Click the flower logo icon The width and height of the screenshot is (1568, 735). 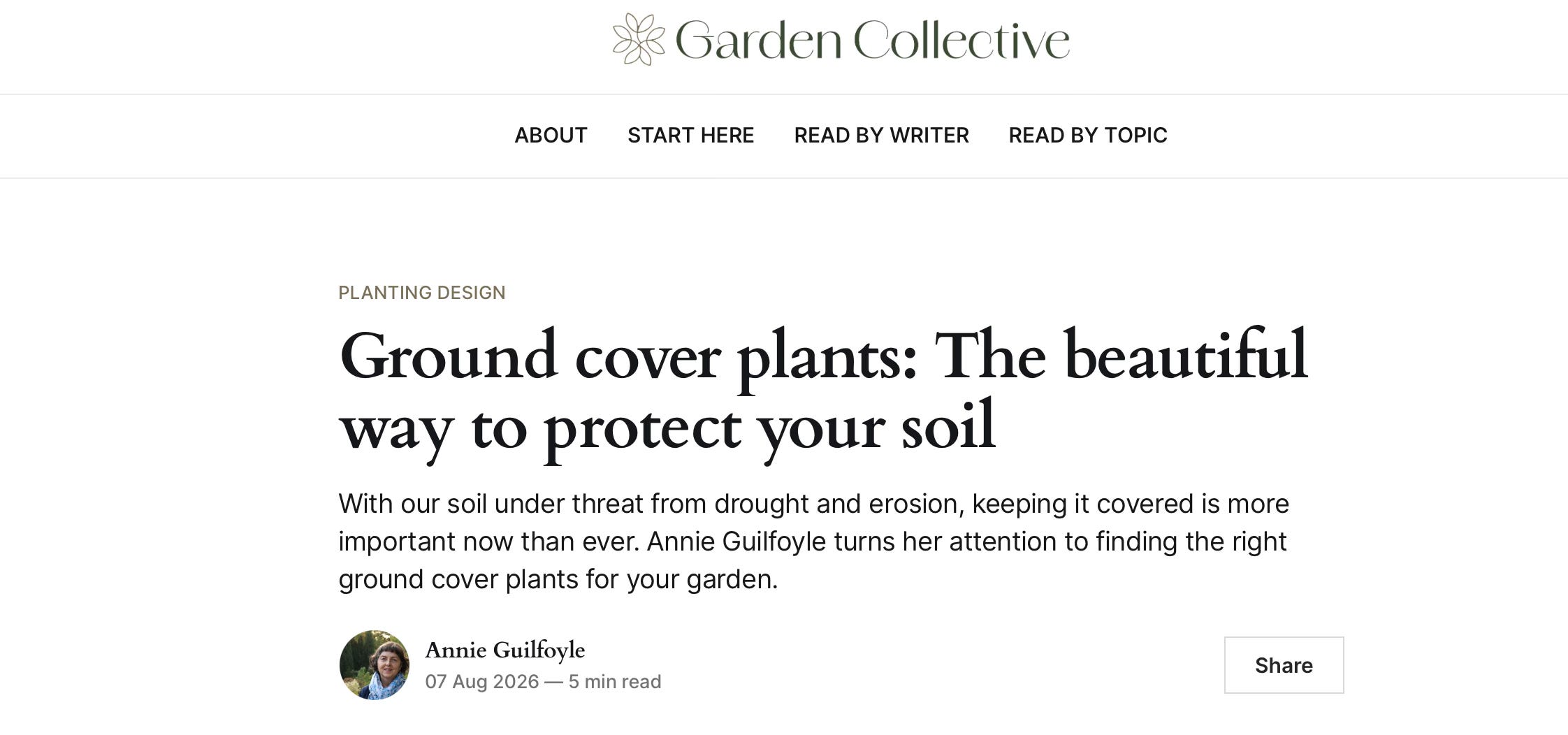pos(639,39)
